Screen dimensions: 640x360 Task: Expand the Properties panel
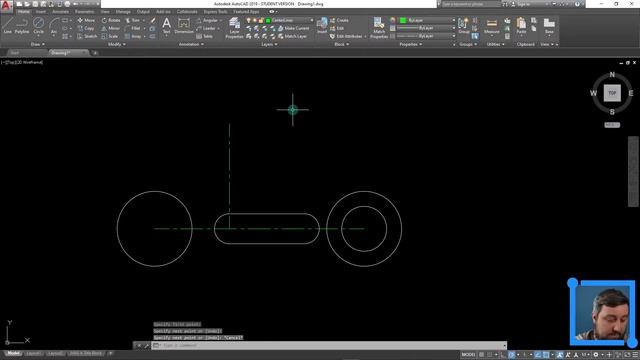click(411, 44)
